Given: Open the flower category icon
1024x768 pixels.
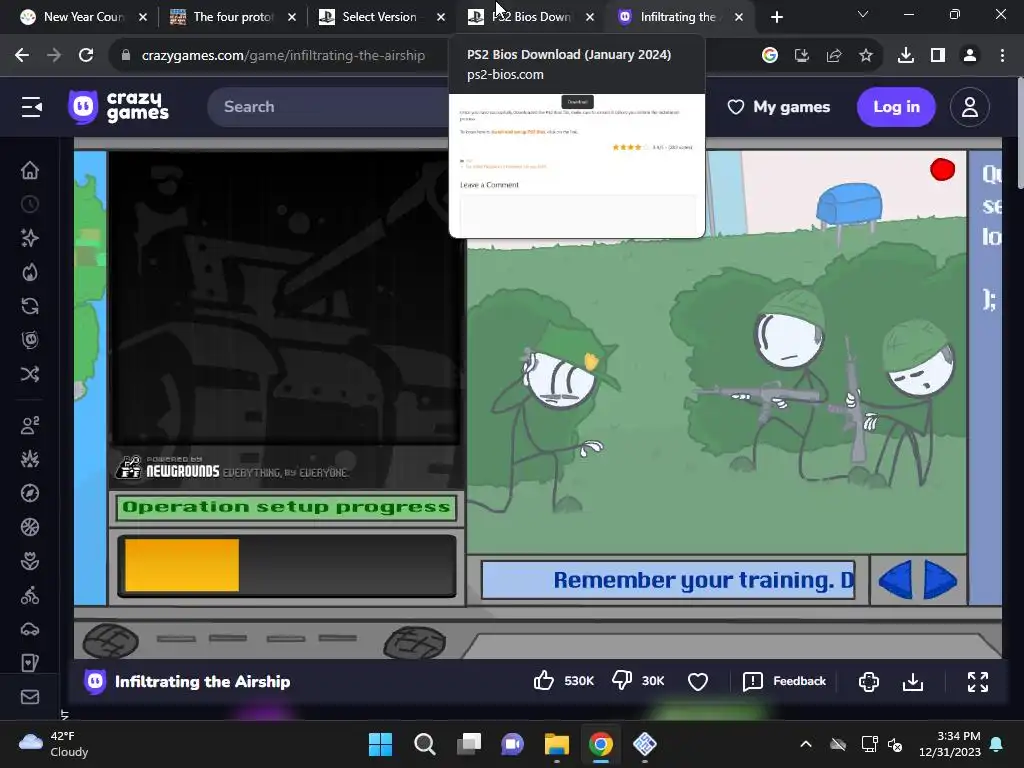Looking at the screenshot, I should (29, 561).
